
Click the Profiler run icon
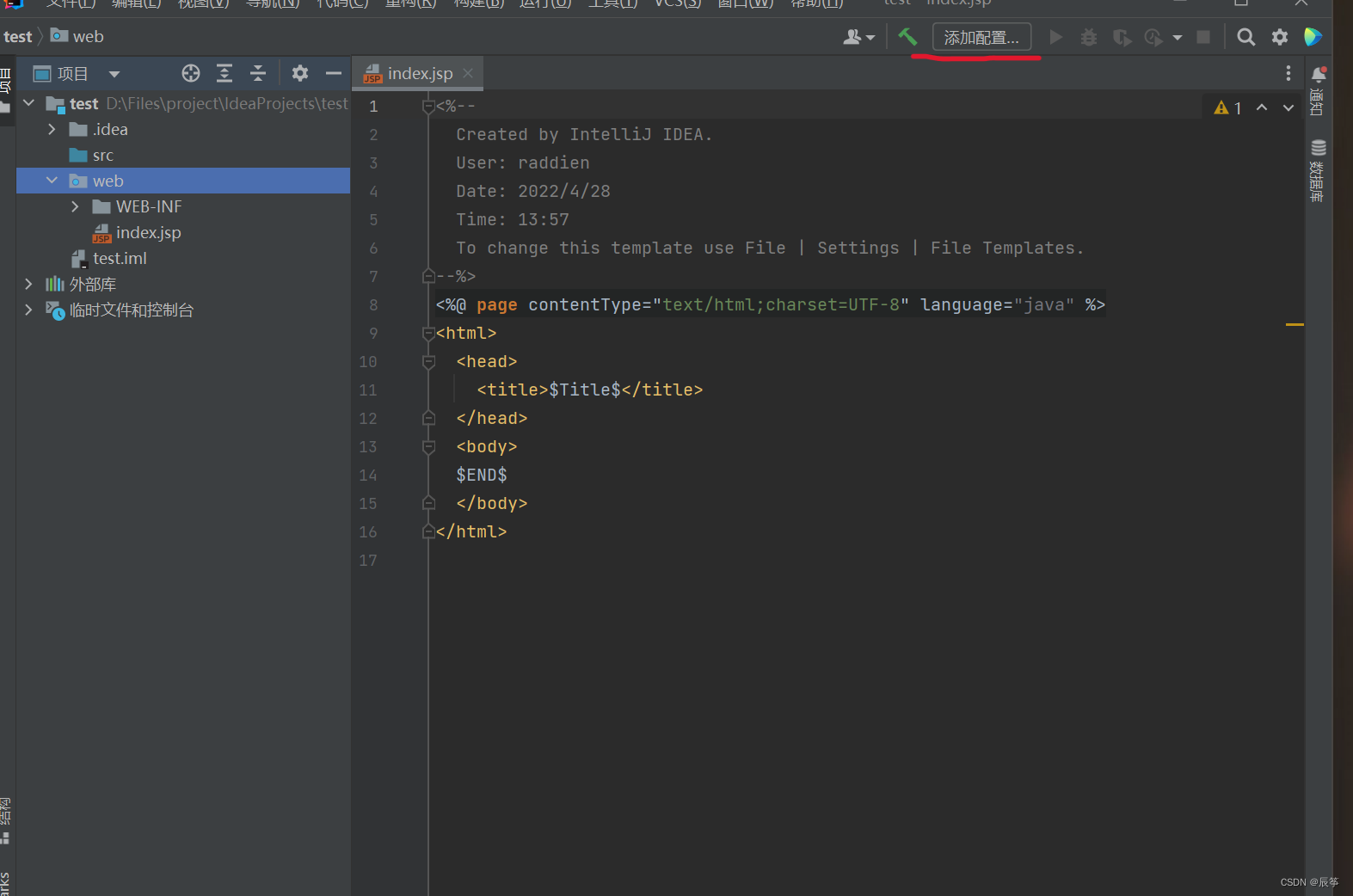pos(1153,37)
